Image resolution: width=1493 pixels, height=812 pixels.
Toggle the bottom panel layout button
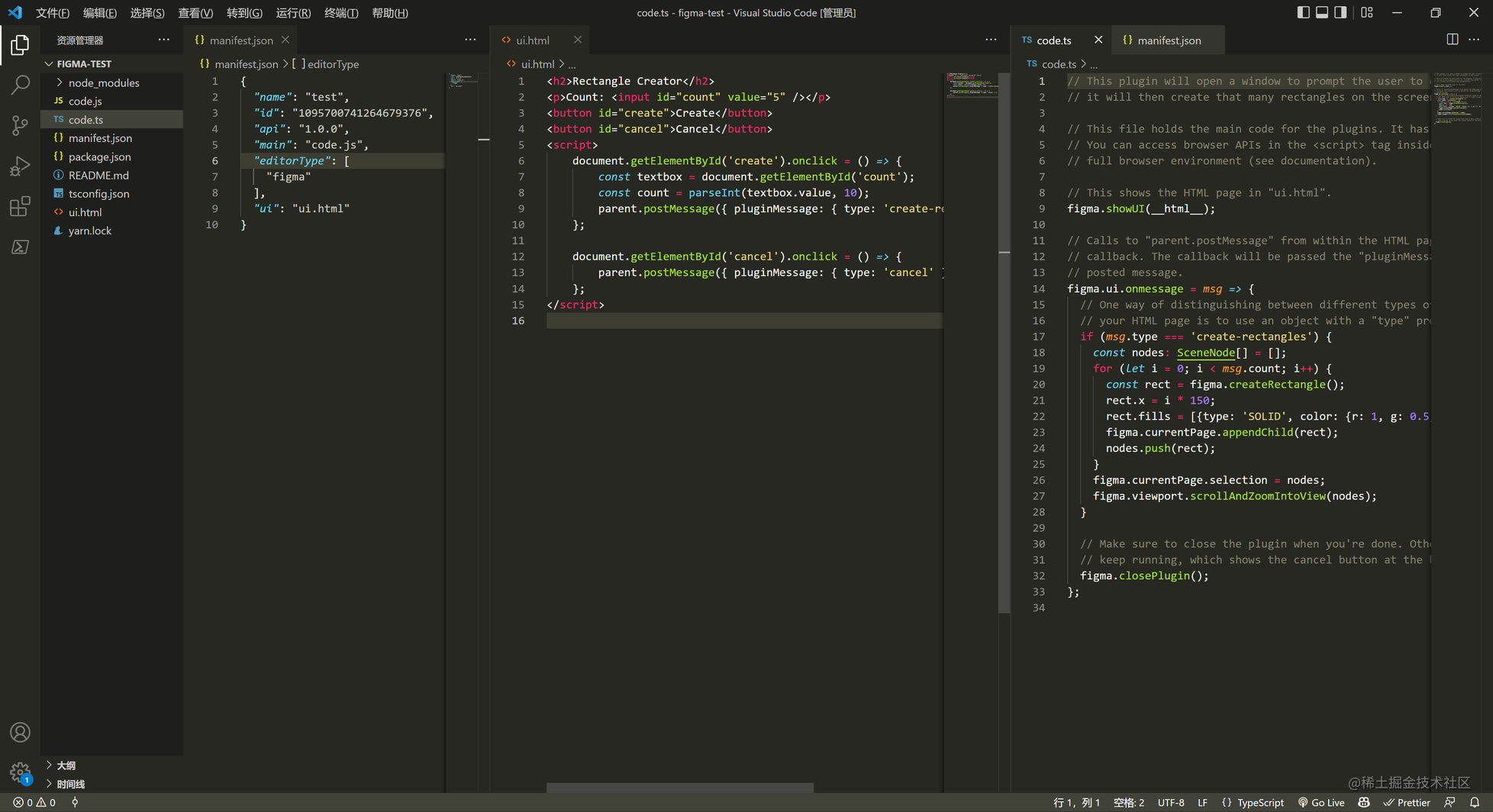pyautogui.click(x=1322, y=12)
